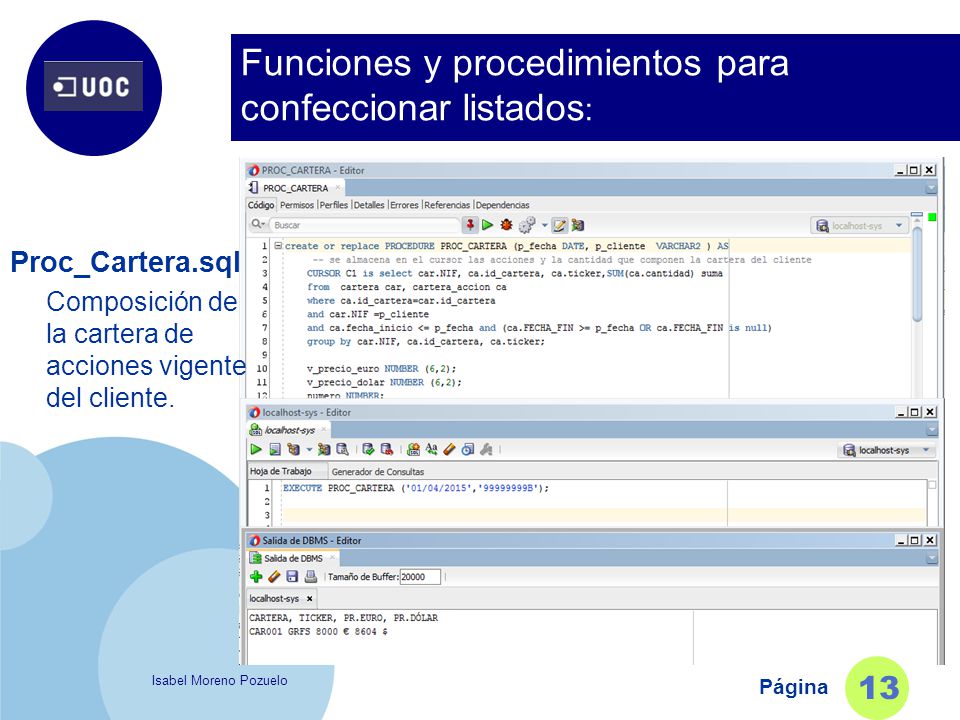This screenshot has height=720, width=960.
Task: Close localhost-sys output tab with x
Action: point(309,599)
